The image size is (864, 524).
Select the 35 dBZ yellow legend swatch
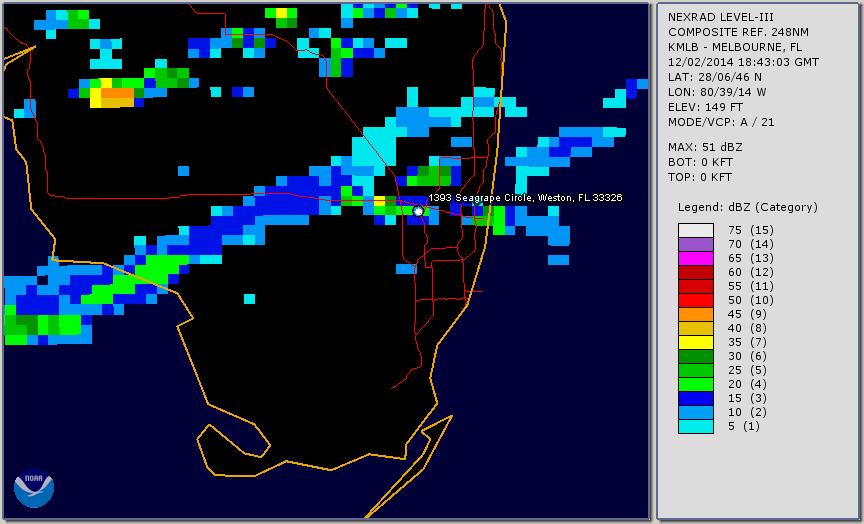point(696,342)
